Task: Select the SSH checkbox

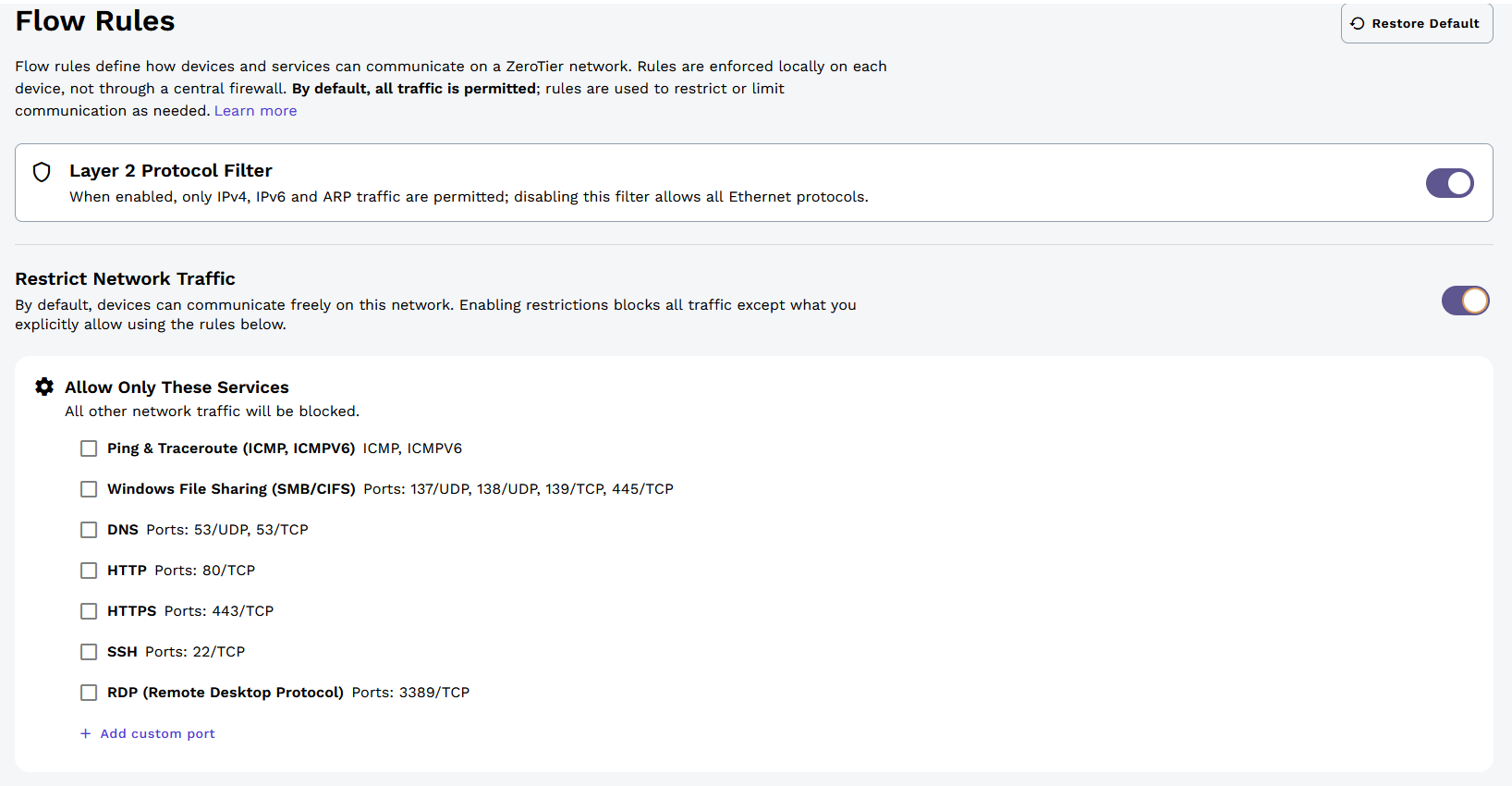Action: 89,652
